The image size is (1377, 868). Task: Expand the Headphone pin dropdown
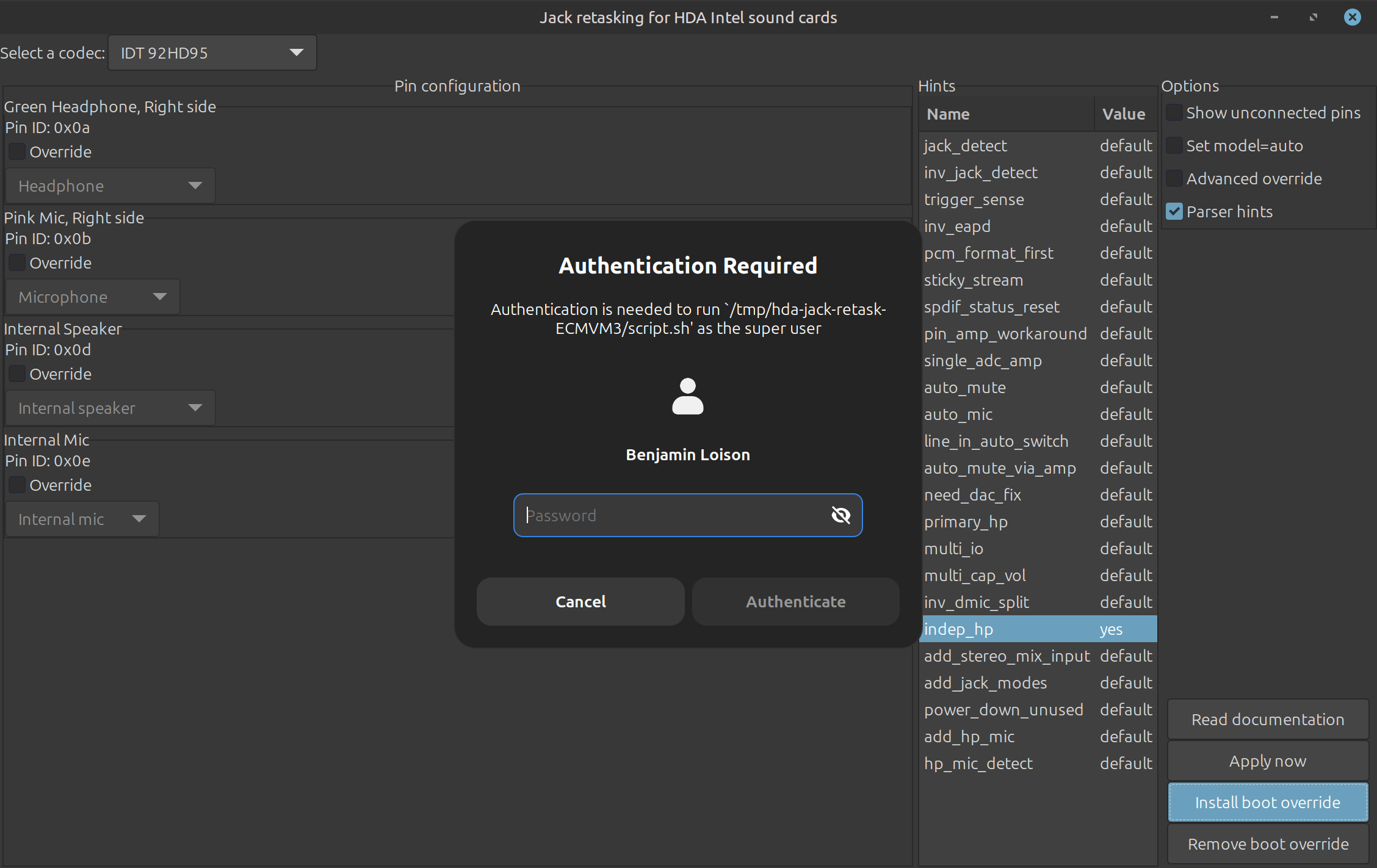coord(110,186)
